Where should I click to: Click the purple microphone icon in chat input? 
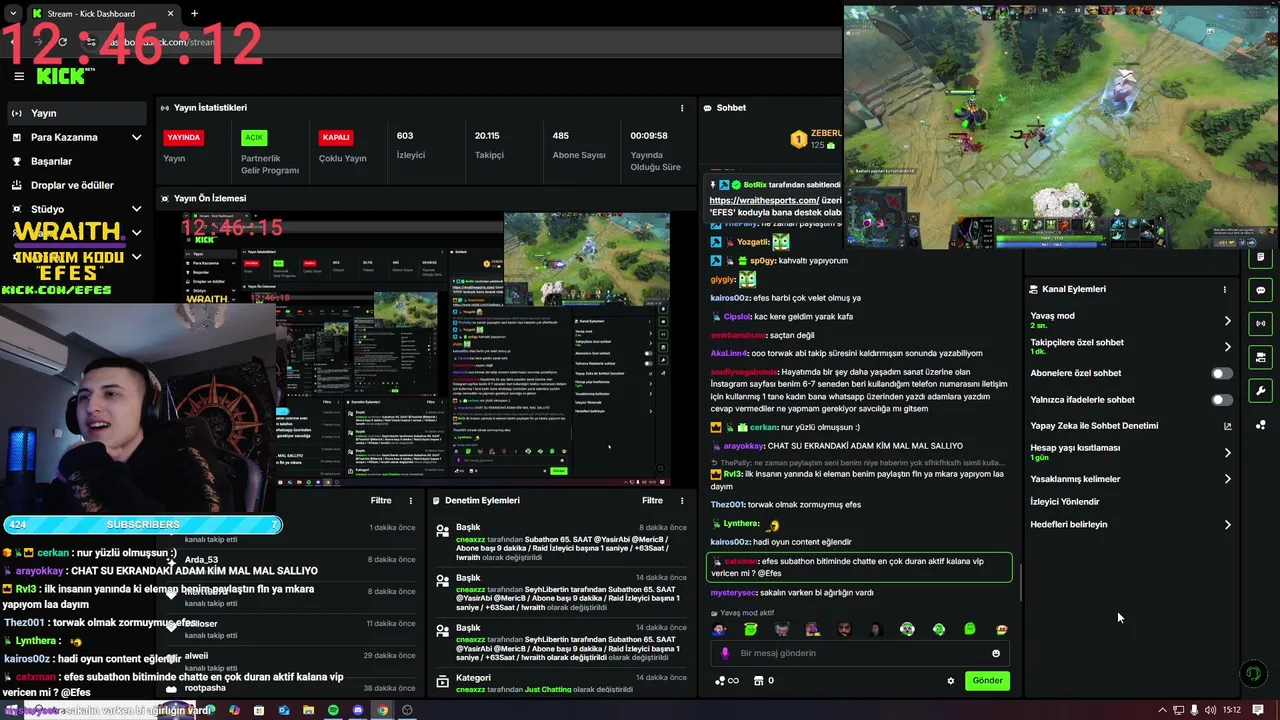(x=725, y=653)
